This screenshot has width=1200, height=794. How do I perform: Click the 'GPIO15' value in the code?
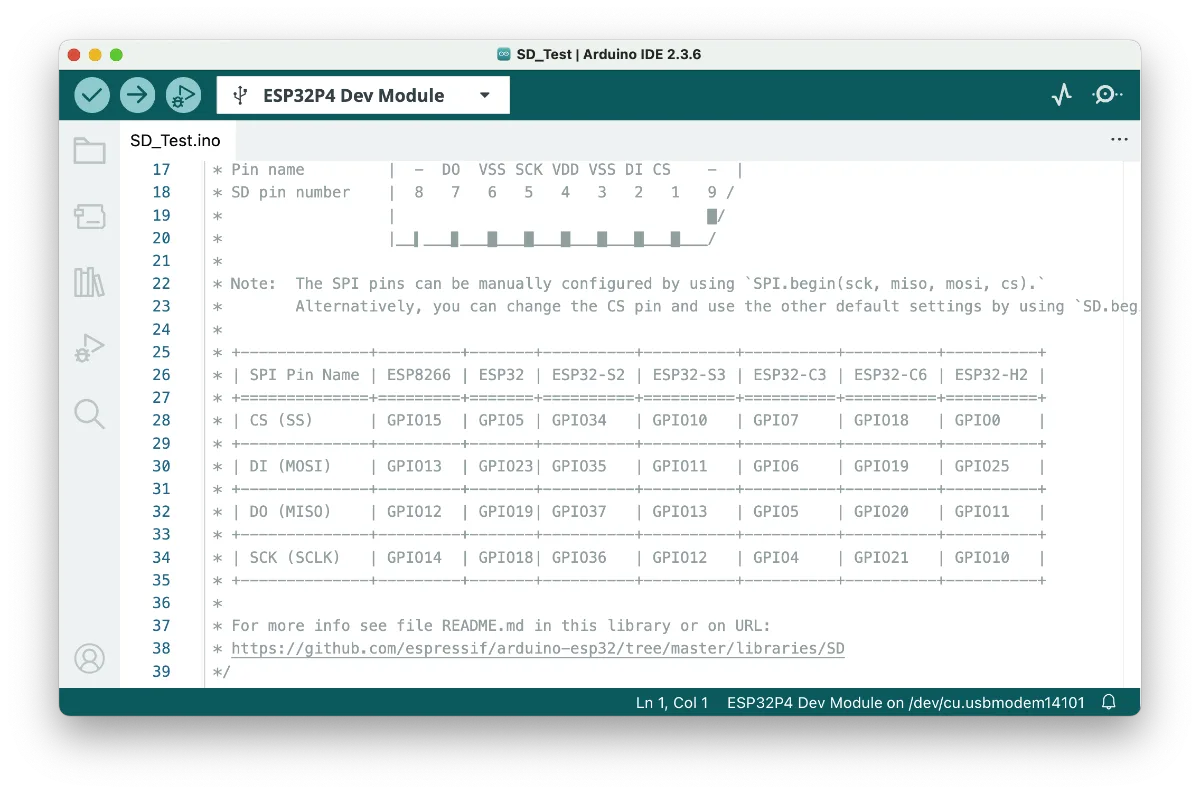pos(414,420)
